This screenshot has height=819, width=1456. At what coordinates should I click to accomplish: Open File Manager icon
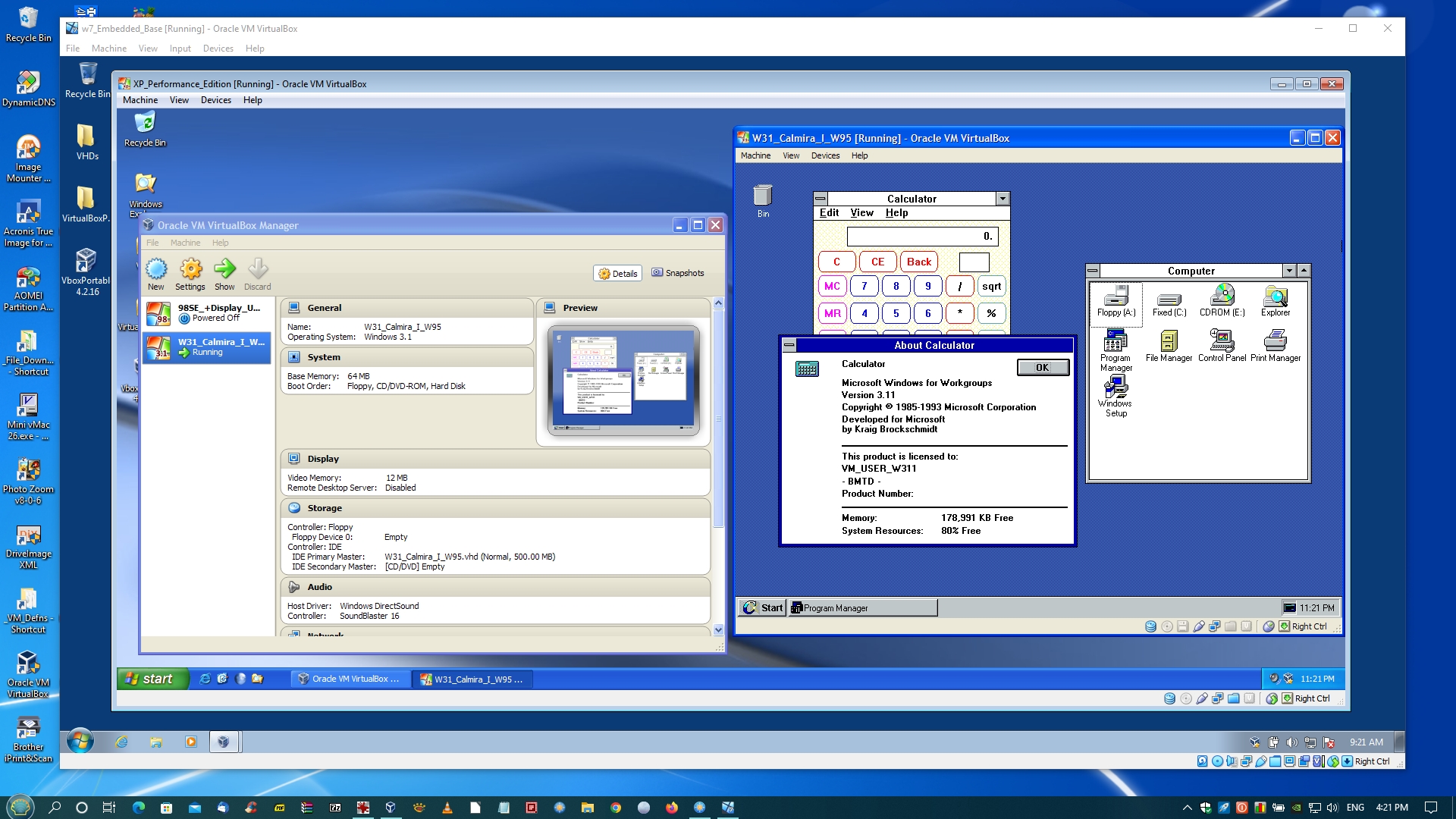1169,346
